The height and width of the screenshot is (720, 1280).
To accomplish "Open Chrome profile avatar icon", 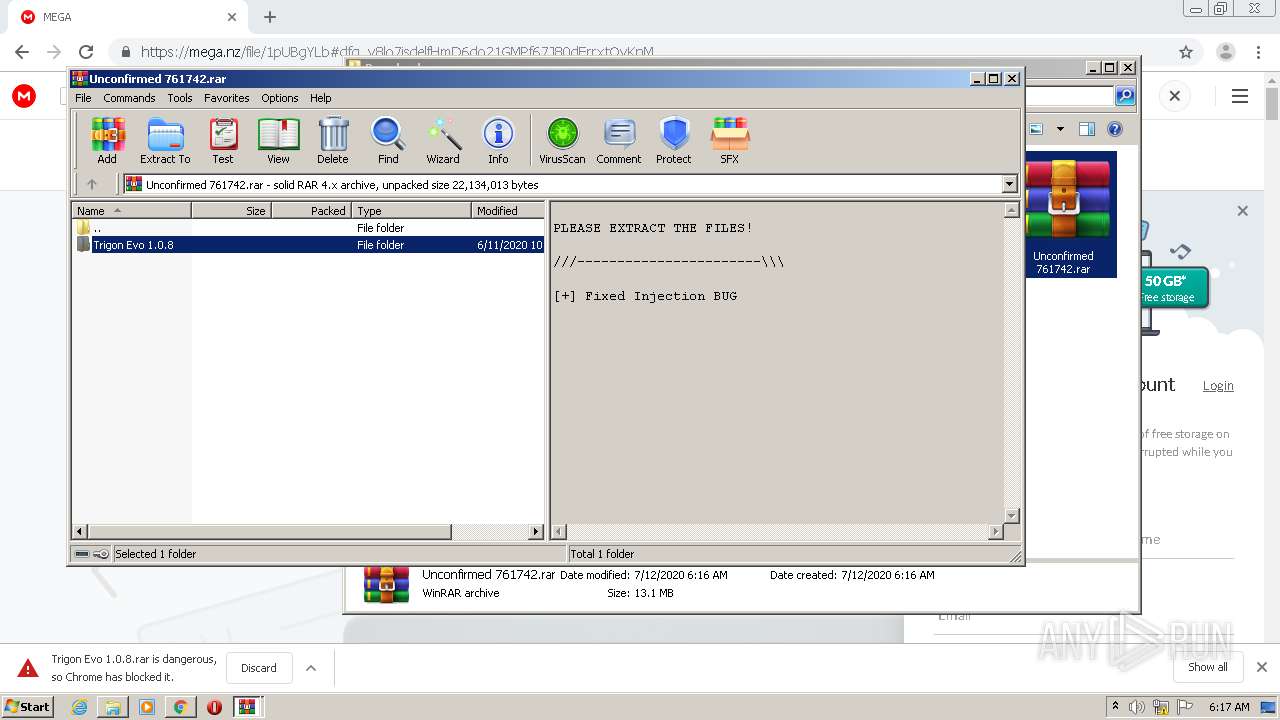I will point(1226,52).
